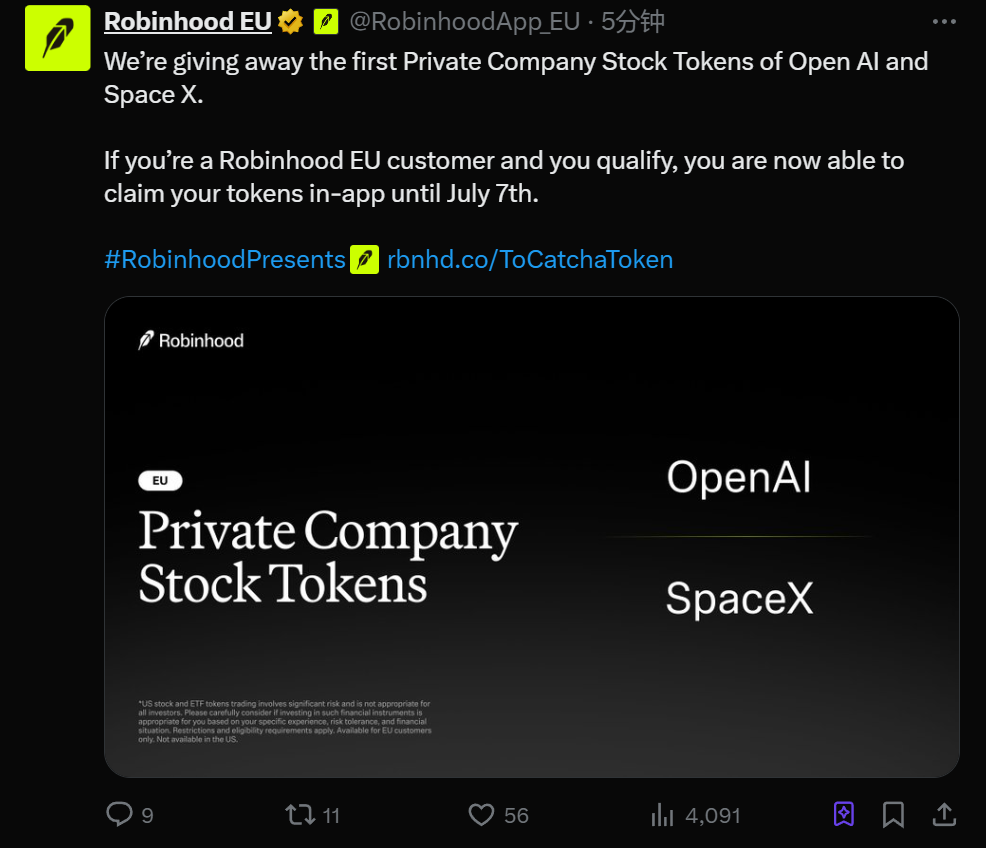
Task: Reply to the Robinhood EU tweet
Action: (x=118, y=815)
